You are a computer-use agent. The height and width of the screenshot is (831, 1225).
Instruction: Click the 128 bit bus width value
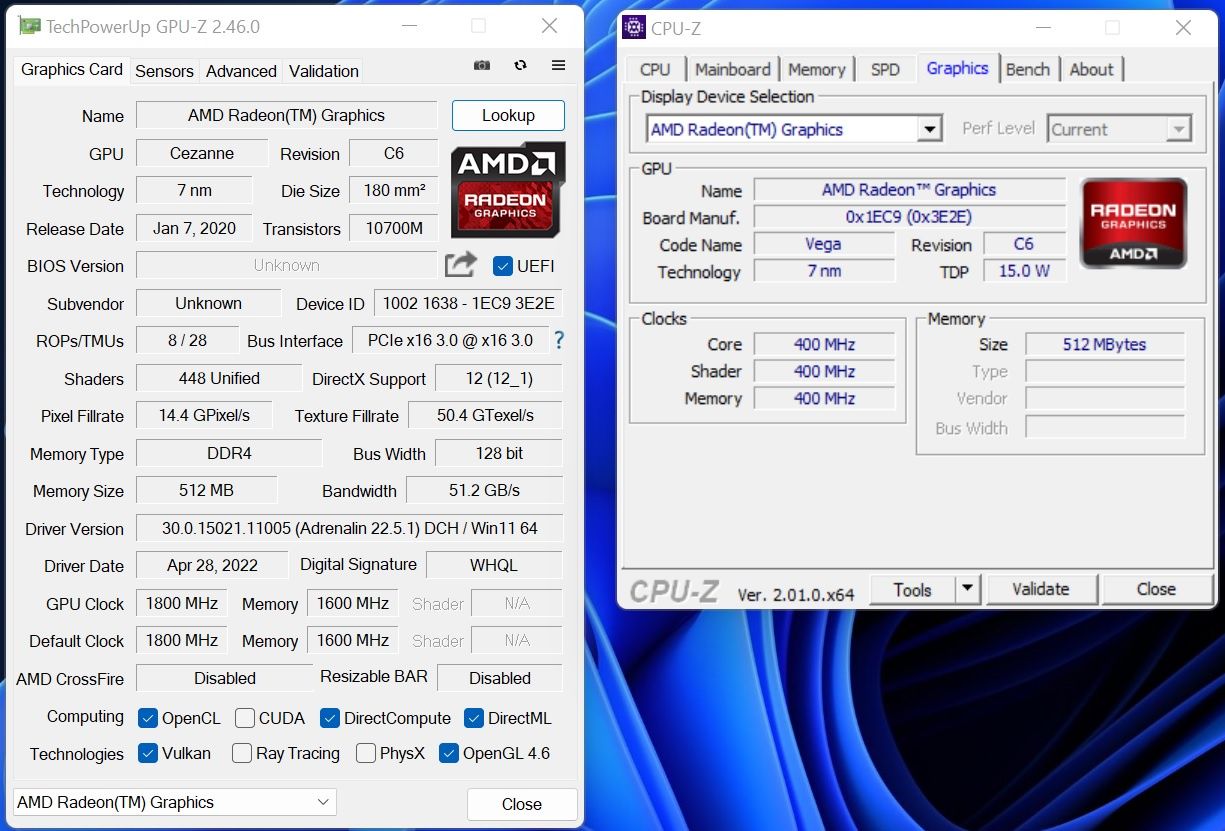click(x=499, y=453)
